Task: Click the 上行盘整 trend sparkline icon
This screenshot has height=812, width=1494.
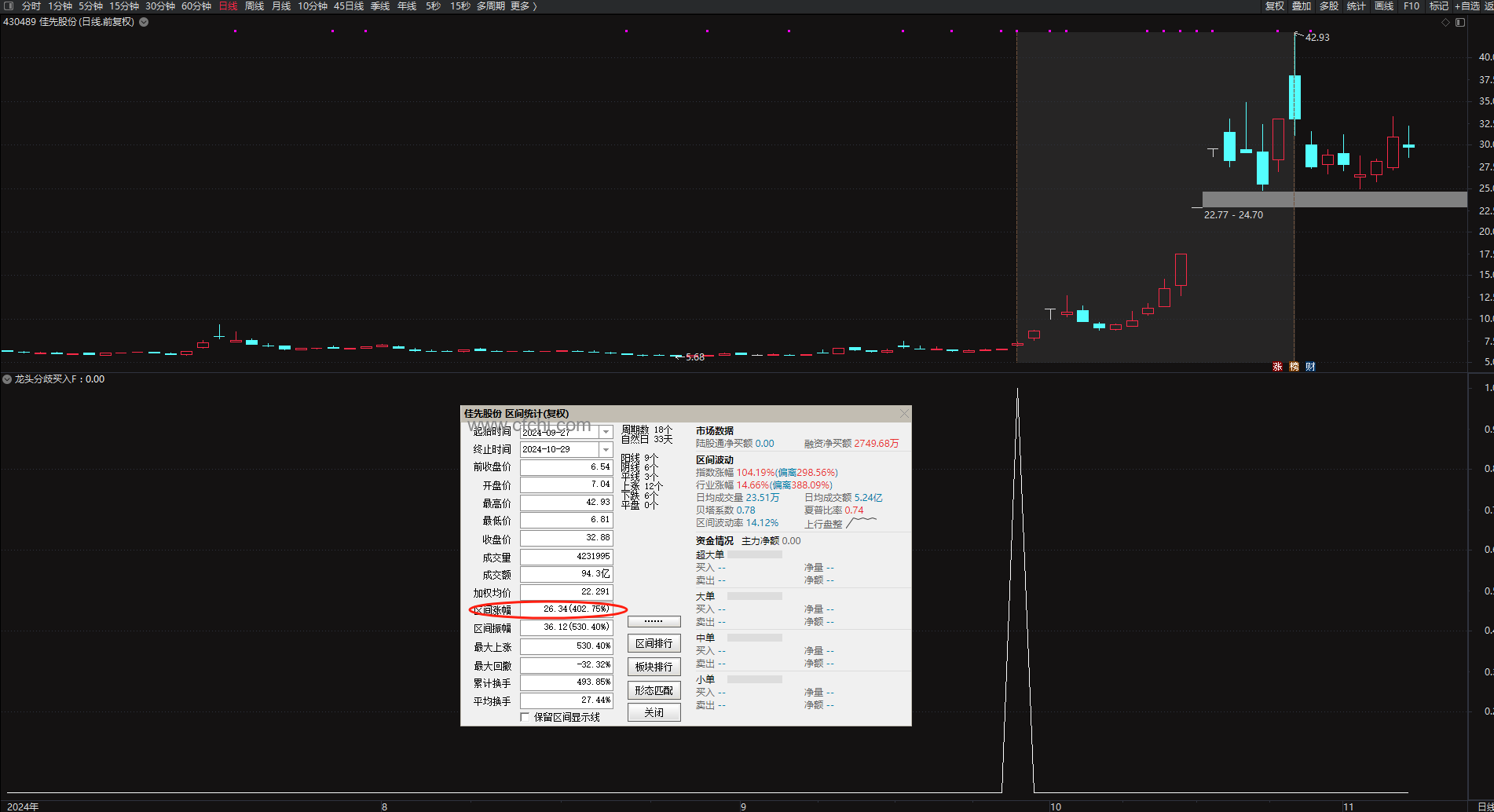Action: pos(862,523)
